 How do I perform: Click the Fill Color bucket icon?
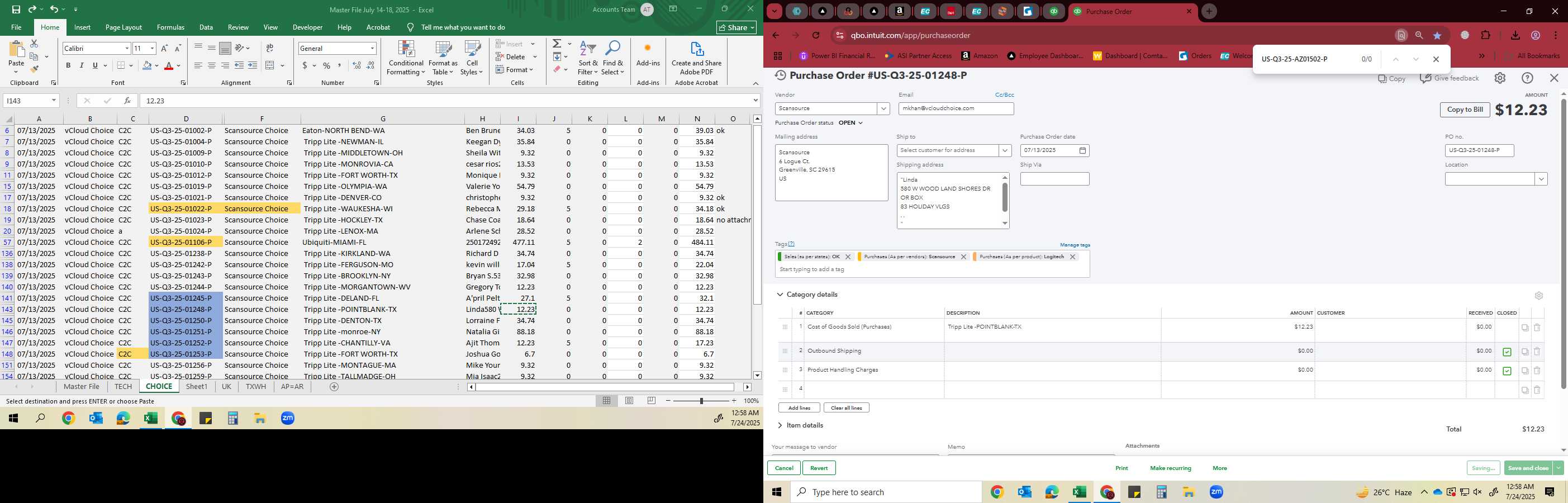click(147, 65)
